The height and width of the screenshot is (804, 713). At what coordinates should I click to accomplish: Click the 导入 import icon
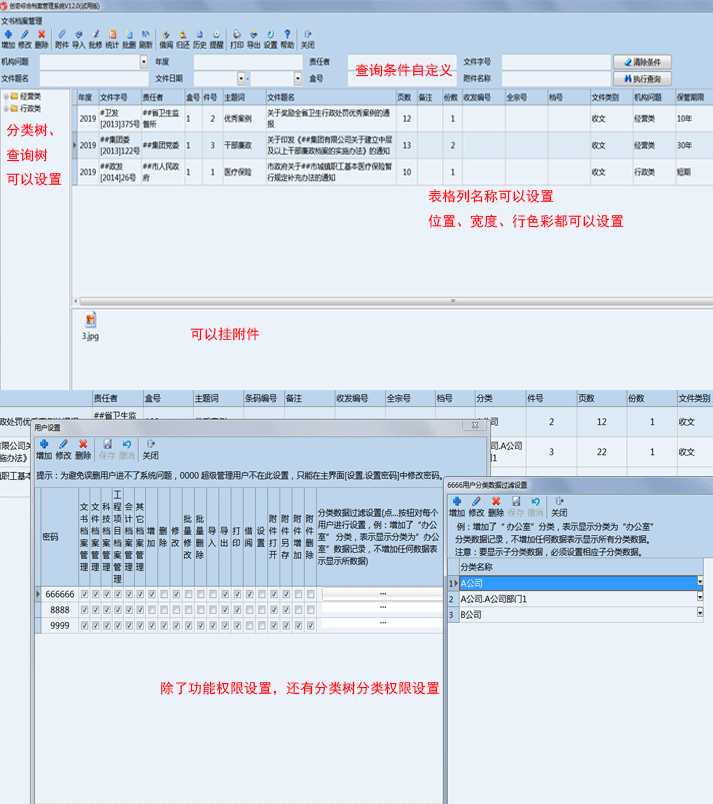tap(78, 34)
